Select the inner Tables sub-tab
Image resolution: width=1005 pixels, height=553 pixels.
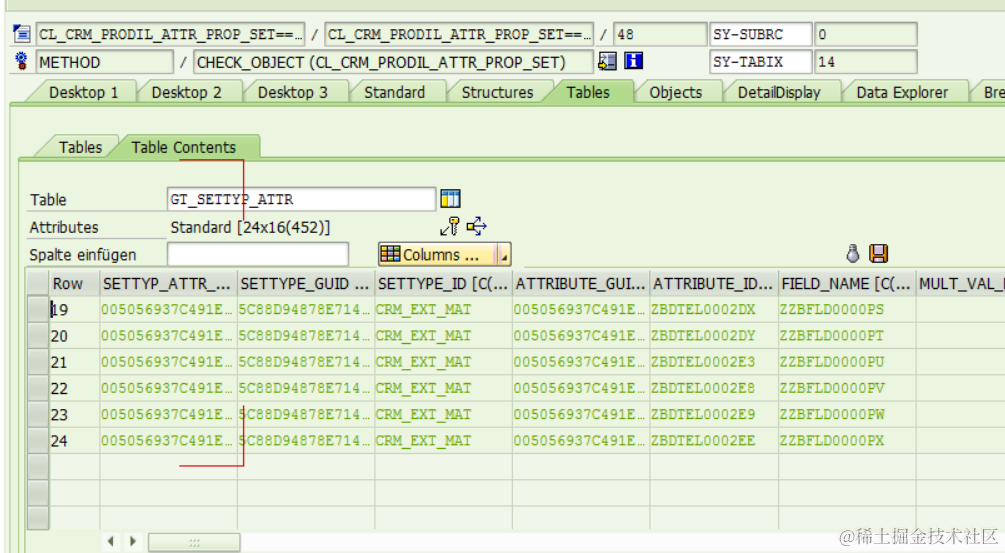[80, 147]
